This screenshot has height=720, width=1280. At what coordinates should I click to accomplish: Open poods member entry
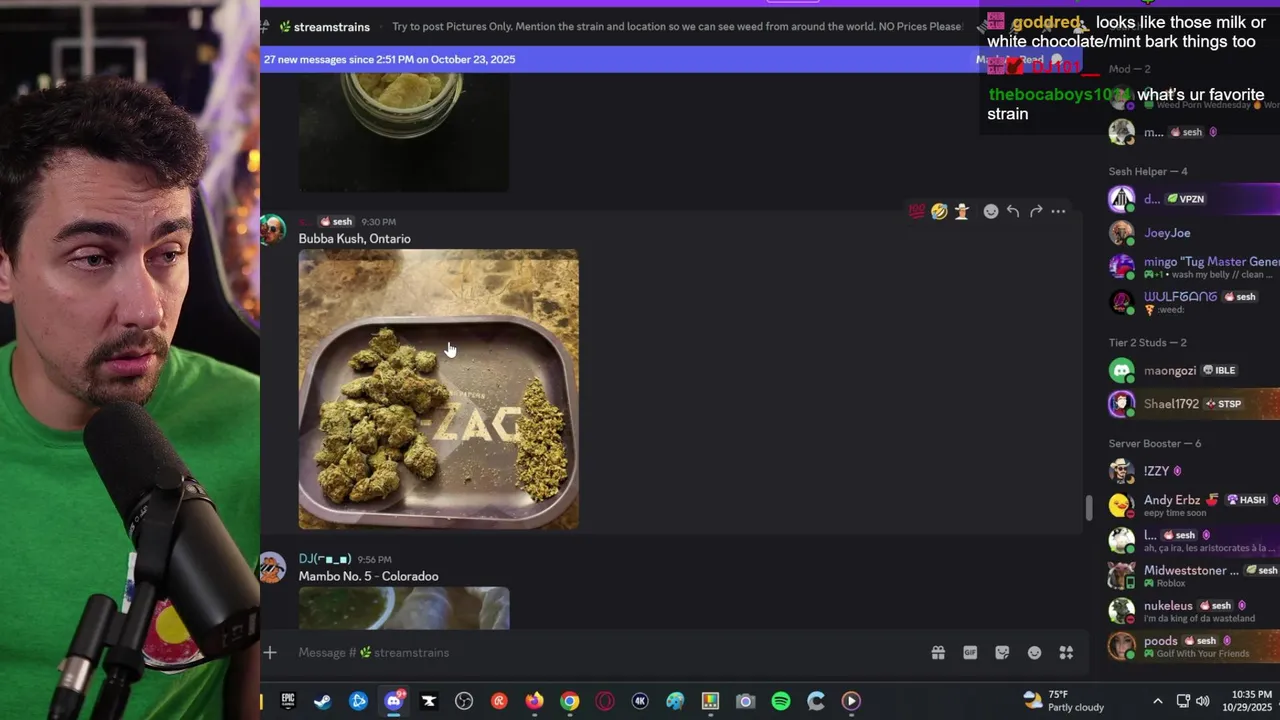[1192, 645]
